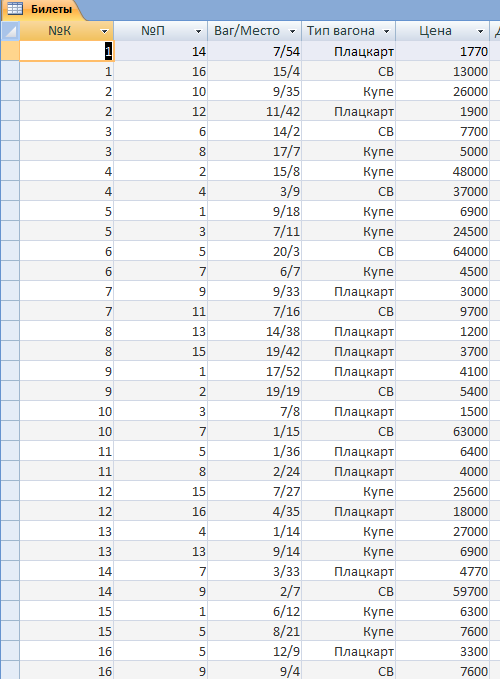Click the cell with price 1770

(x=442, y=51)
